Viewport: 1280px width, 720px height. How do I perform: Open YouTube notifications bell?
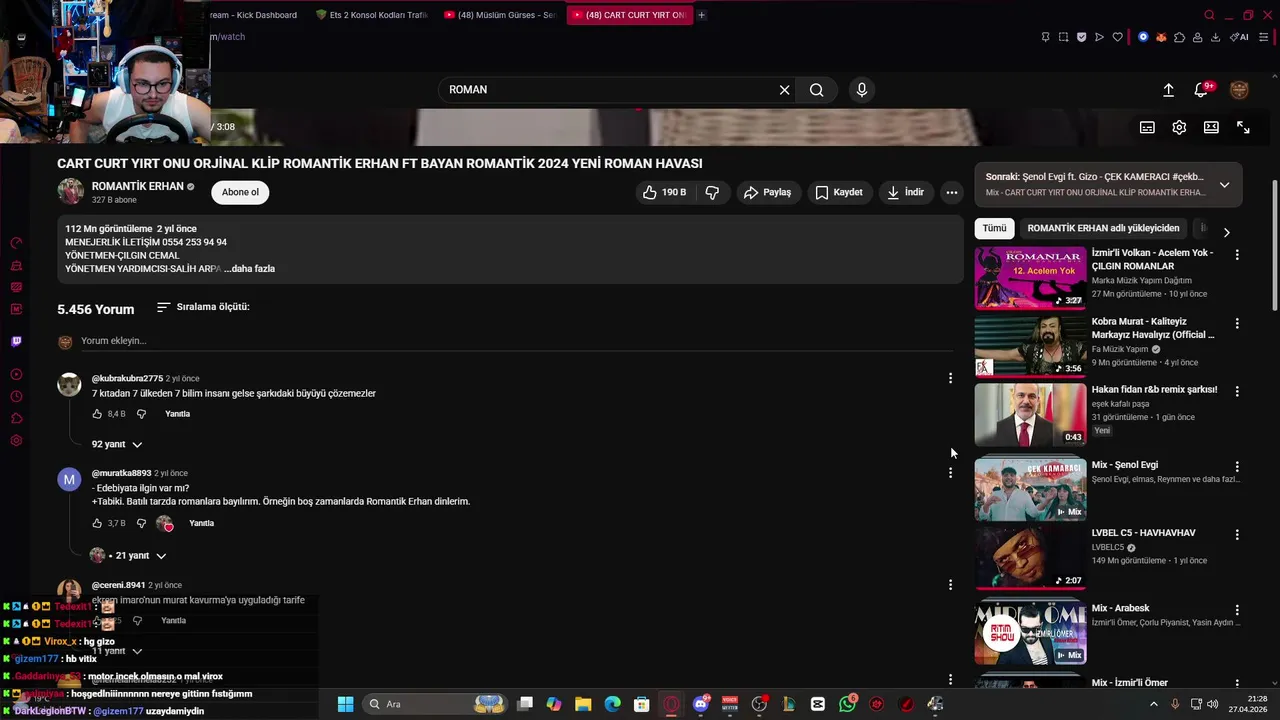(x=1201, y=90)
